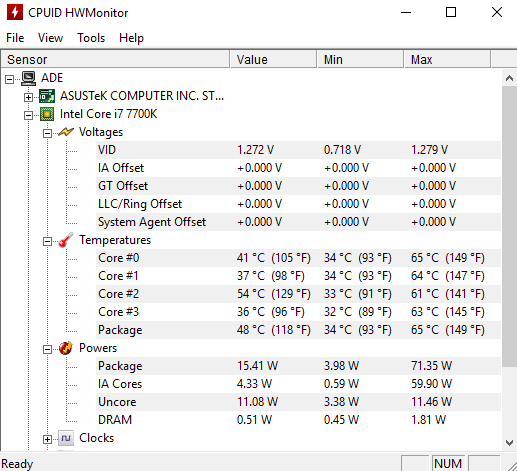Collapse the Voltages section
Image resolution: width=517 pixels, height=471 pixels.
click(47, 133)
